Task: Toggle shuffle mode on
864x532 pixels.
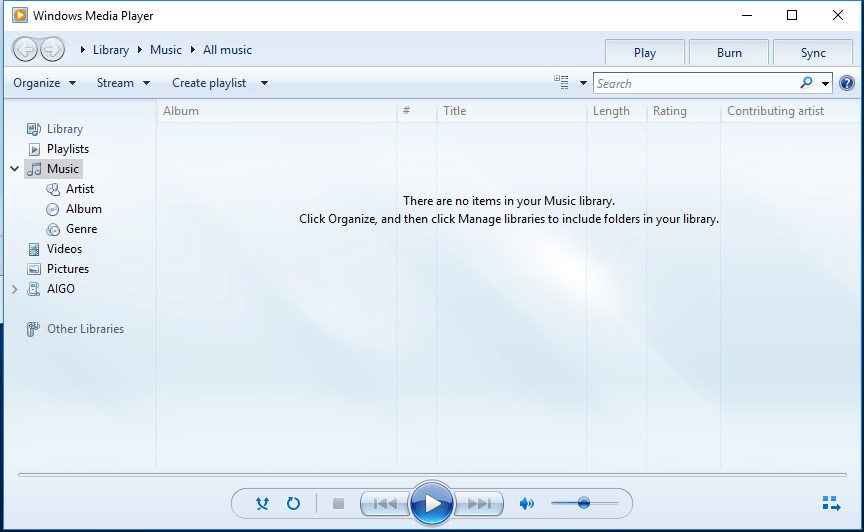Action: pyautogui.click(x=262, y=504)
